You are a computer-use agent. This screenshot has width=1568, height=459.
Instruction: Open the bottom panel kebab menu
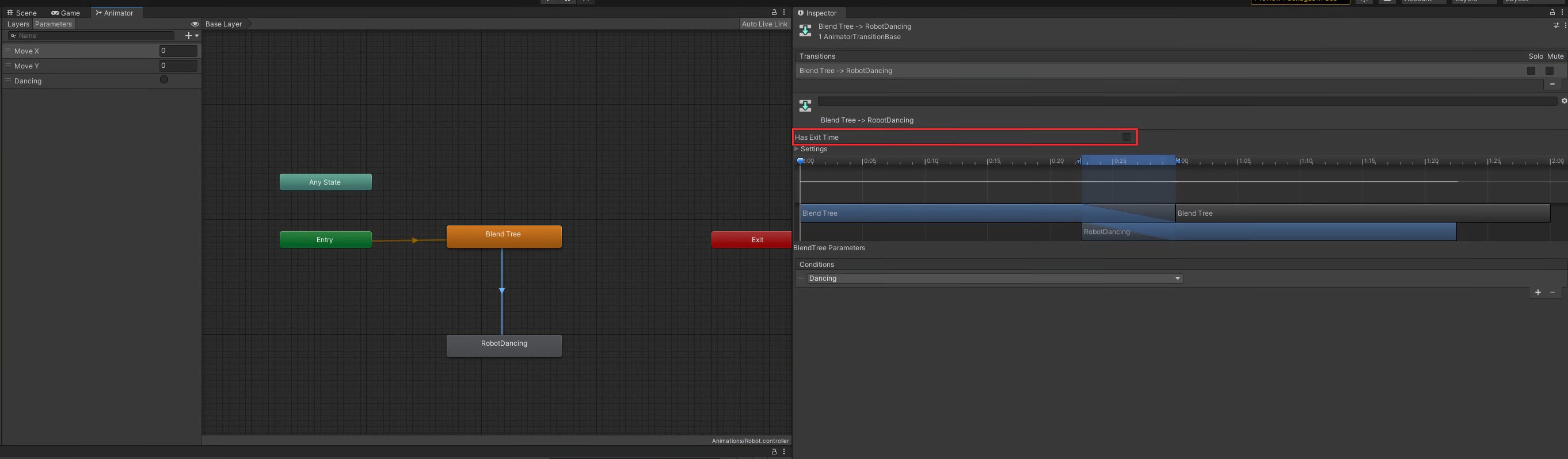click(x=784, y=452)
